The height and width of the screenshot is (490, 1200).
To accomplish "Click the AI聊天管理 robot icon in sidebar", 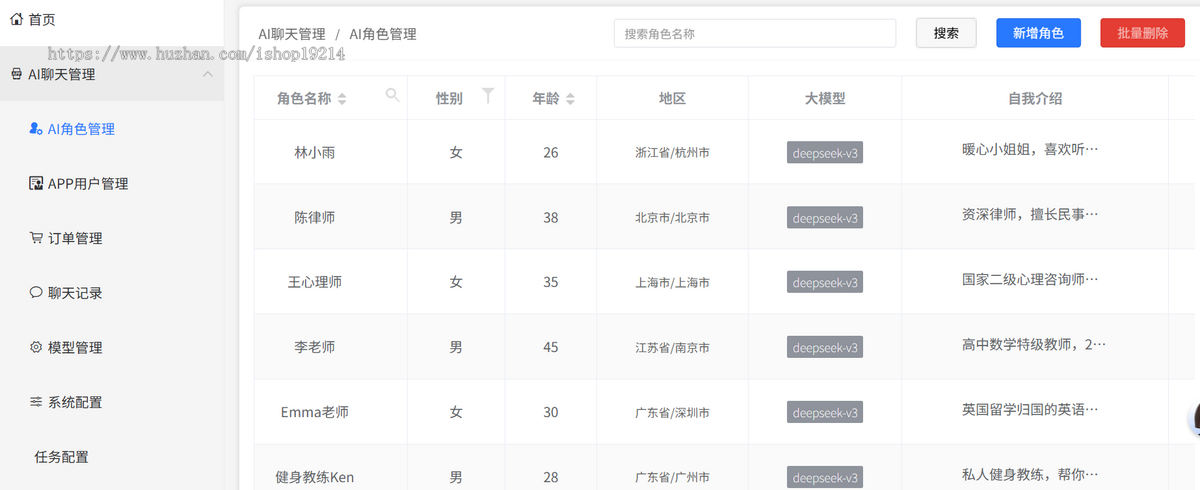I will 17,74.
